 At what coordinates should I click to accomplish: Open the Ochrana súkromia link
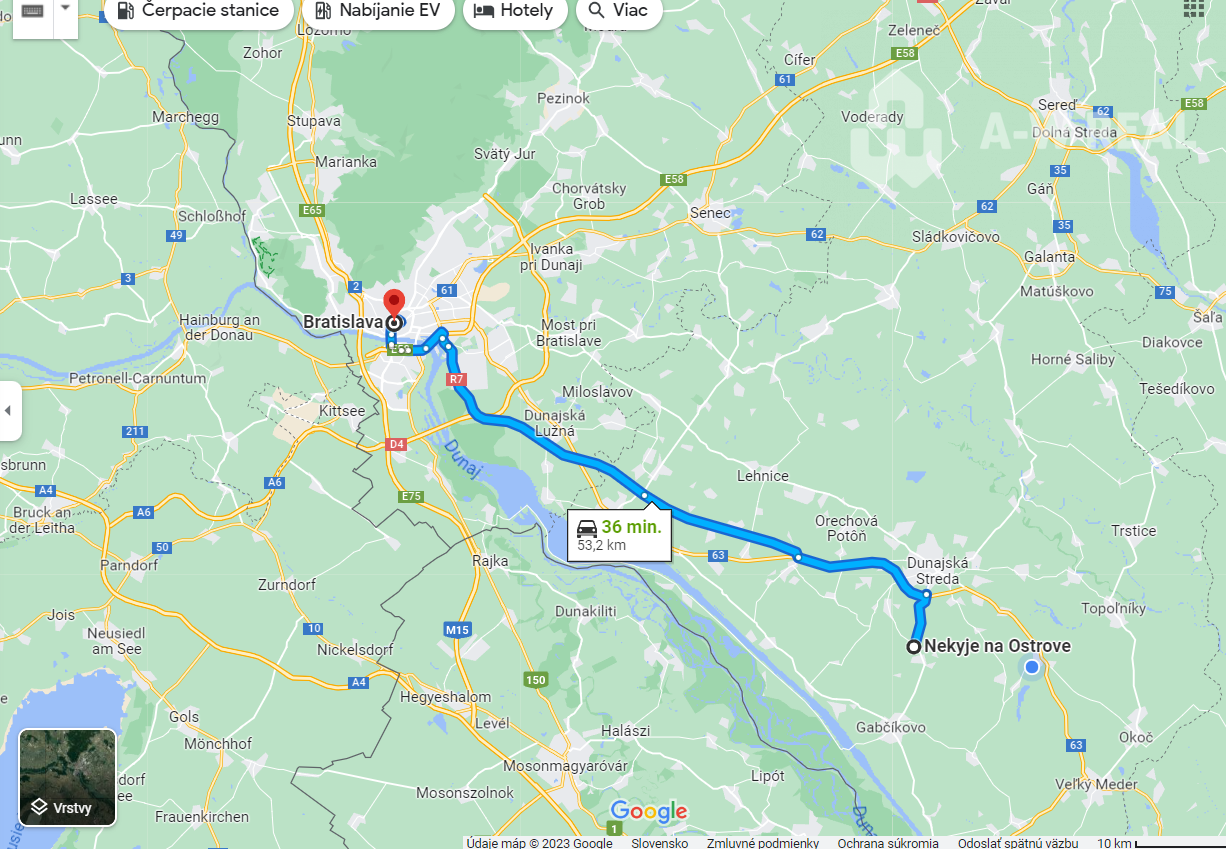point(888,843)
